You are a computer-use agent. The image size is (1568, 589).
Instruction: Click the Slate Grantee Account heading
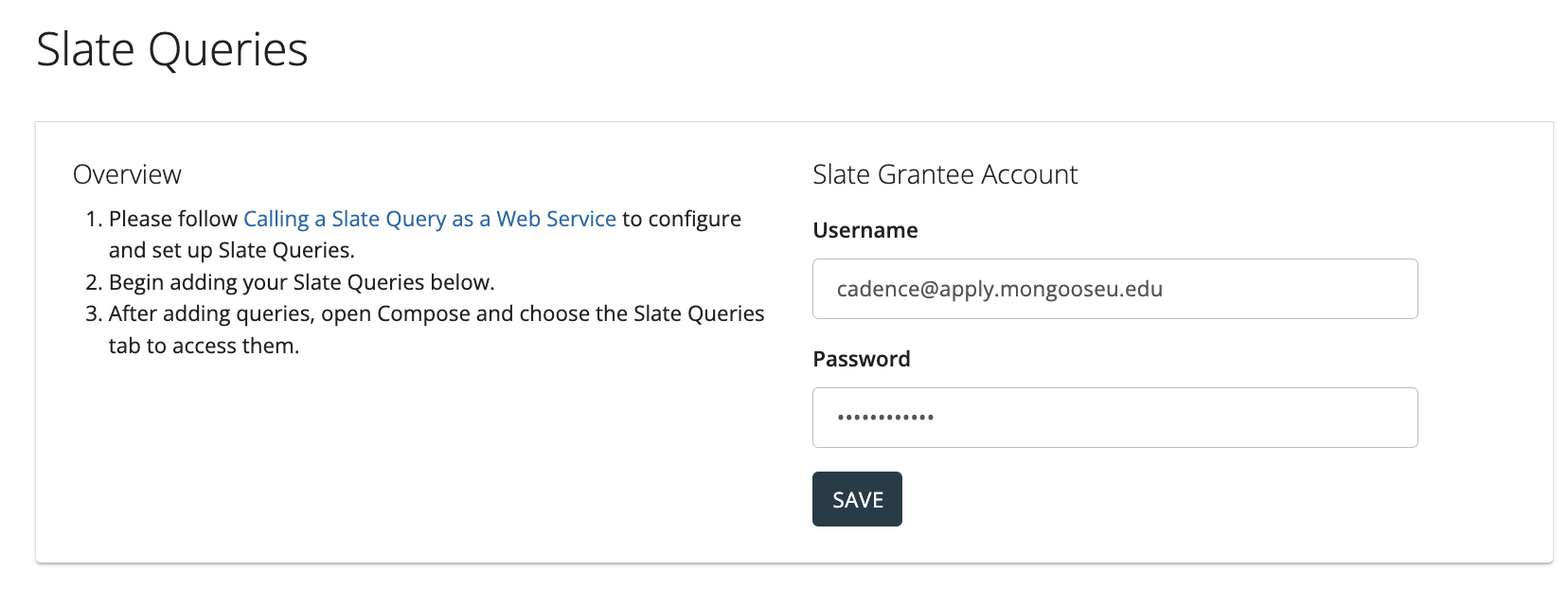click(x=944, y=174)
